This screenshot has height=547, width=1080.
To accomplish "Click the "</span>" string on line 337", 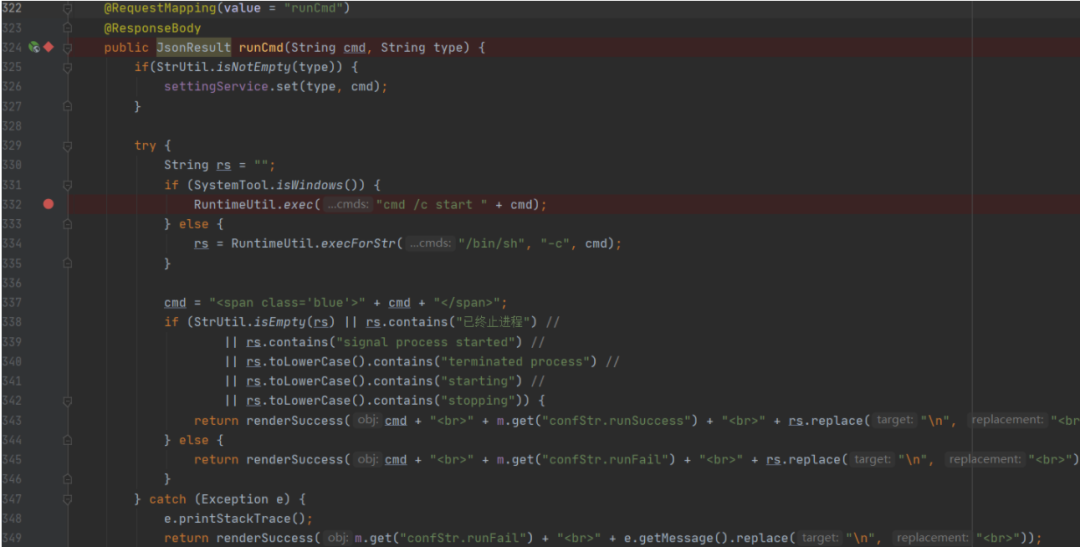I will coord(467,302).
